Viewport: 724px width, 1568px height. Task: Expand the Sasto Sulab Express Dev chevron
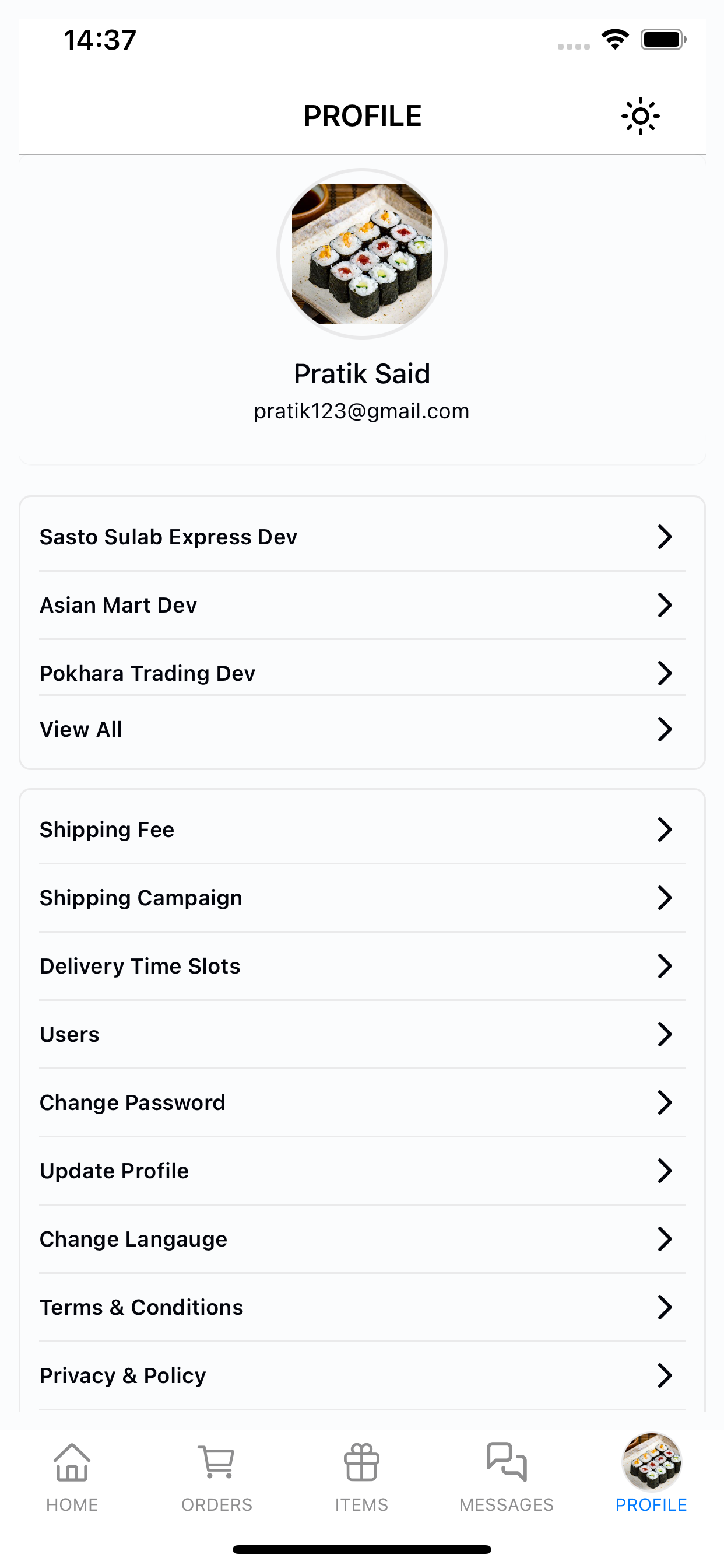click(x=665, y=537)
